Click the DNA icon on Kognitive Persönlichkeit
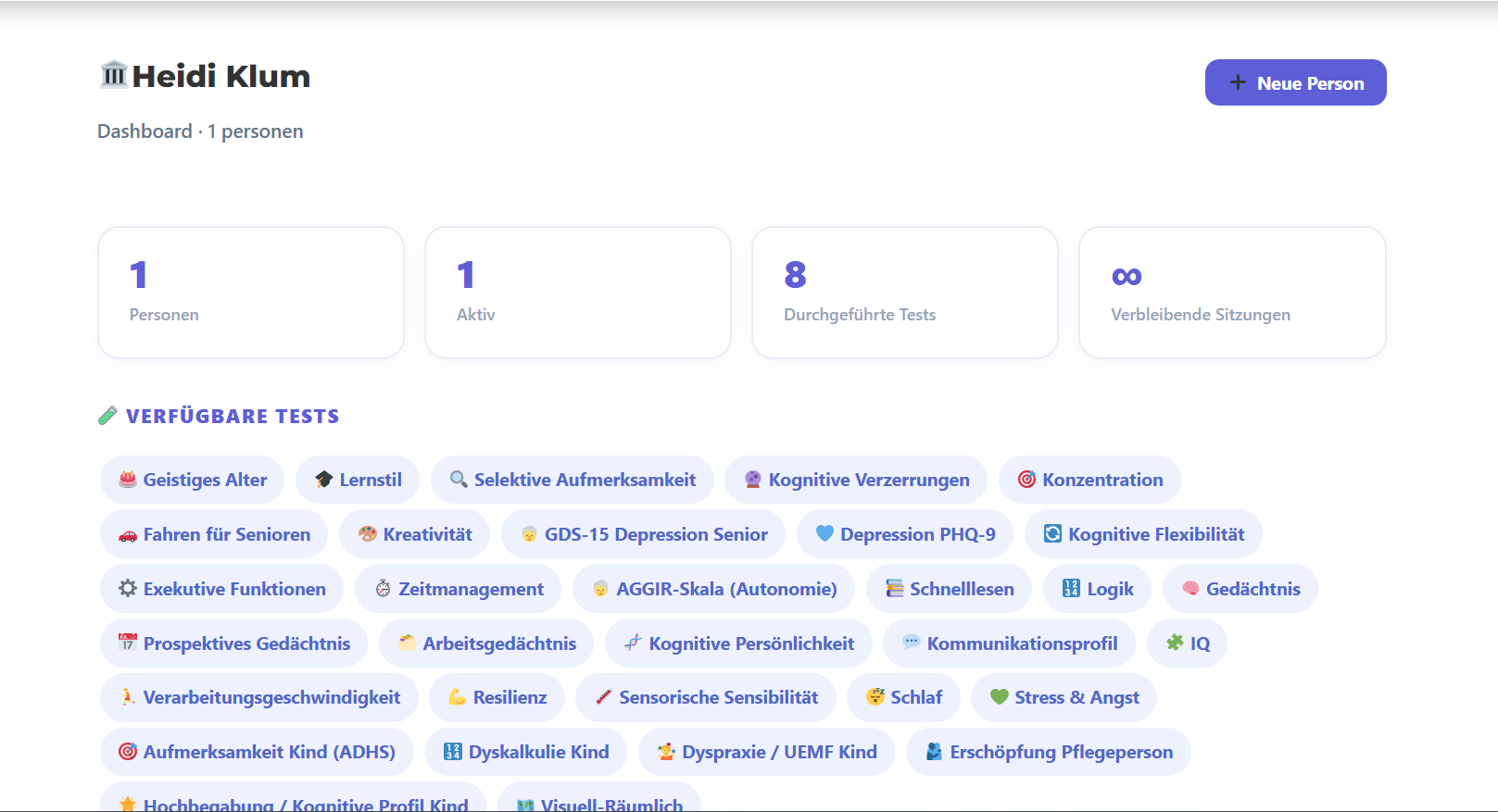The width and height of the screenshot is (1498, 812). [633, 643]
